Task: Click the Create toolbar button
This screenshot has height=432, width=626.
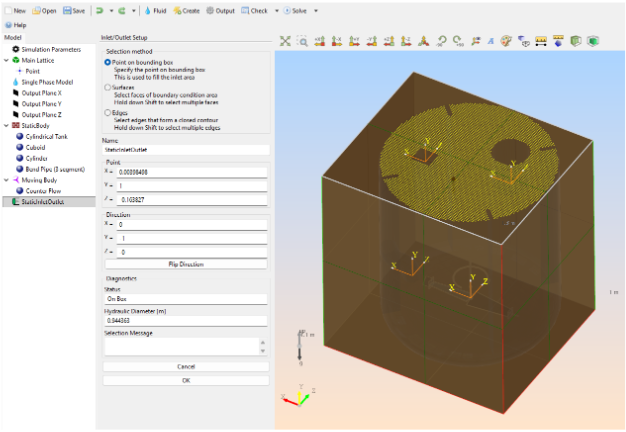Action: 185,10
